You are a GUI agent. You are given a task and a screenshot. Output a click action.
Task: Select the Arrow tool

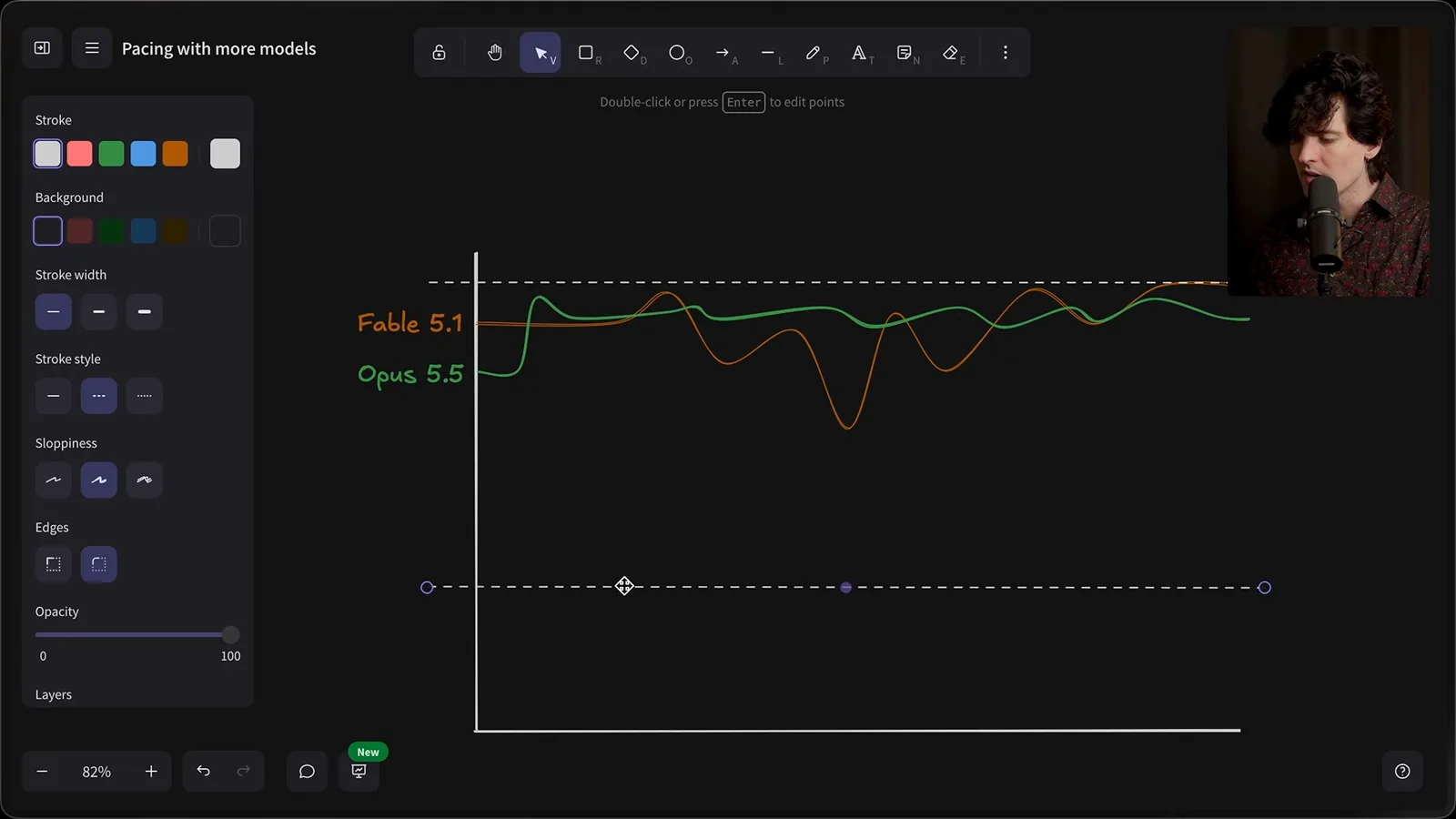coord(723,53)
